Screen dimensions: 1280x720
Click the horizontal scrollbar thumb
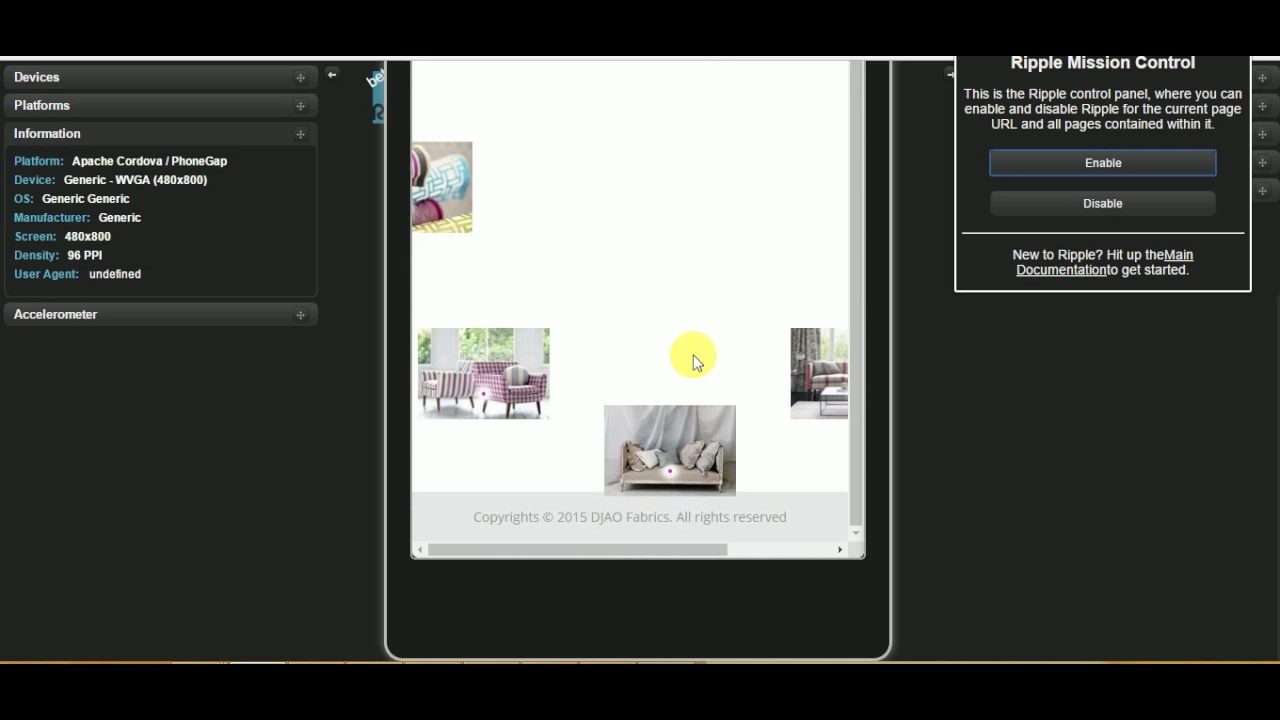(578, 549)
